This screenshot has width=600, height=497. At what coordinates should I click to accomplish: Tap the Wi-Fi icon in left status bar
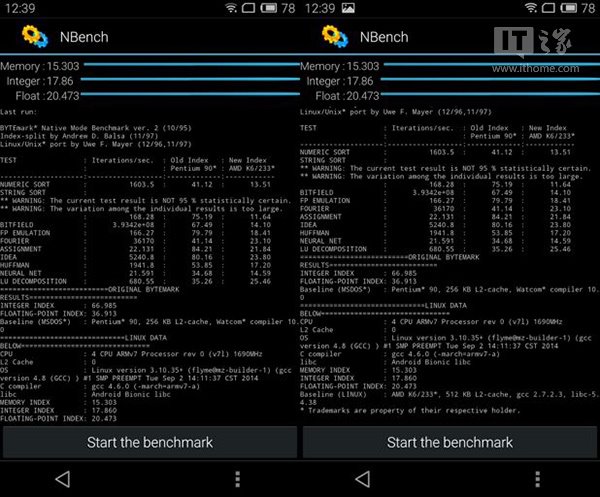231,8
